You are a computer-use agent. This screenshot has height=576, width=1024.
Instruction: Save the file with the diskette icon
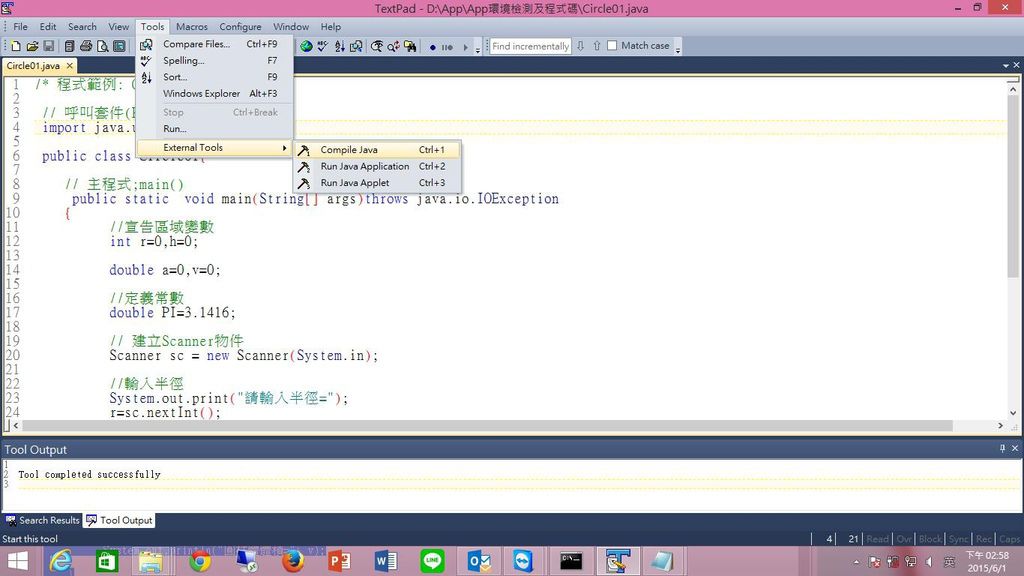pyautogui.click(x=48, y=46)
